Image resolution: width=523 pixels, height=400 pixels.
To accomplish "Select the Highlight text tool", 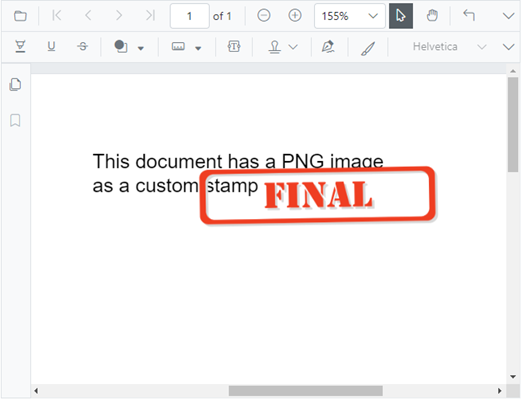I will [x=20, y=46].
